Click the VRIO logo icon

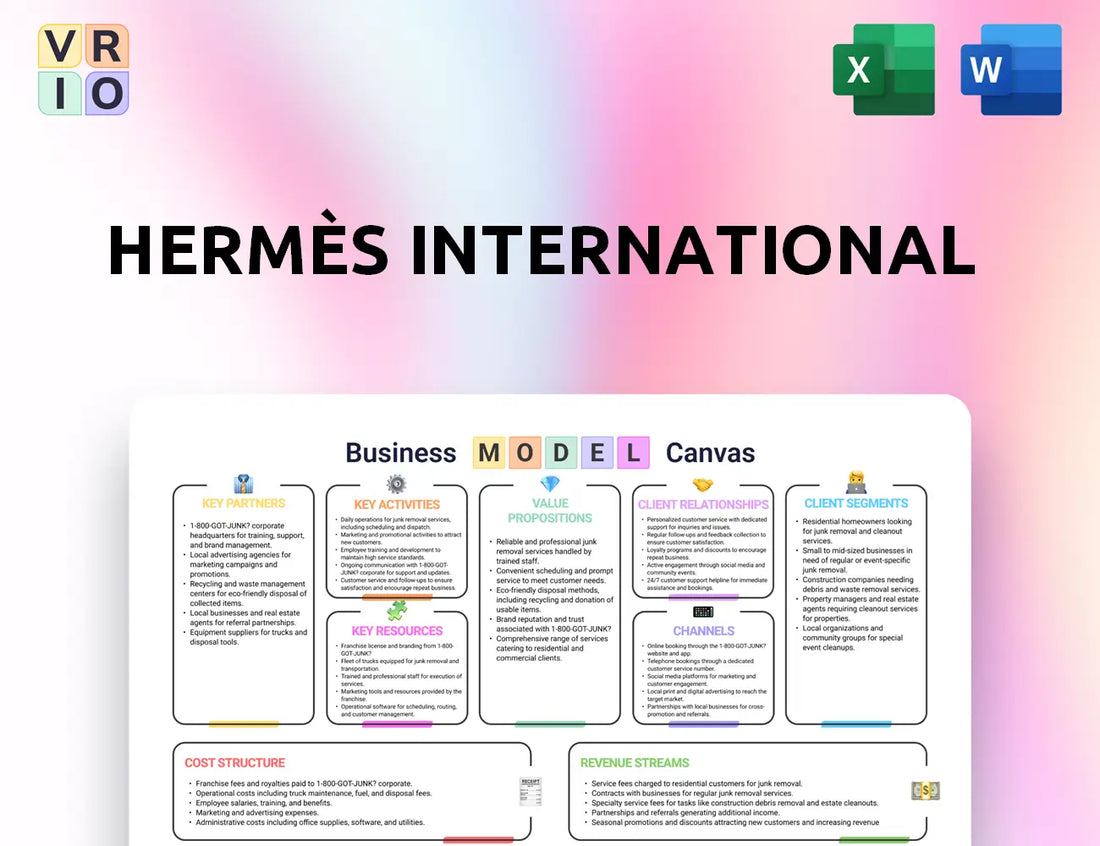pyautogui.click(x=83, y=69)
